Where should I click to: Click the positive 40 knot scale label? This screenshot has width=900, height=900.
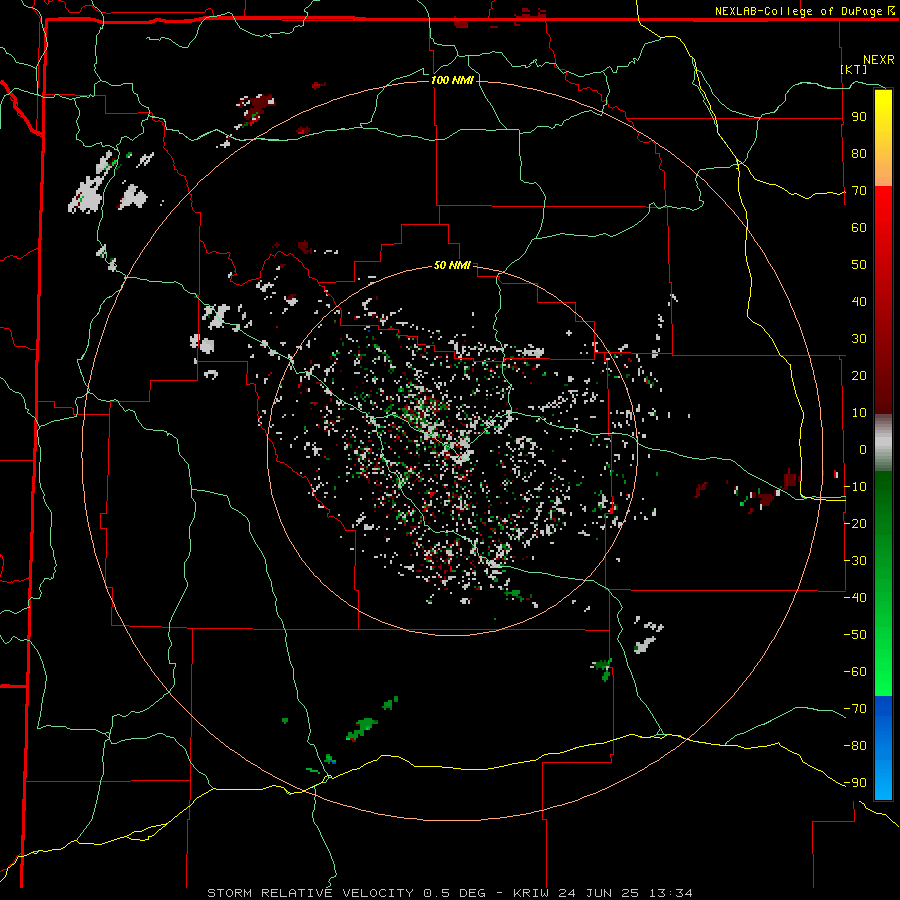click(859, 302)
